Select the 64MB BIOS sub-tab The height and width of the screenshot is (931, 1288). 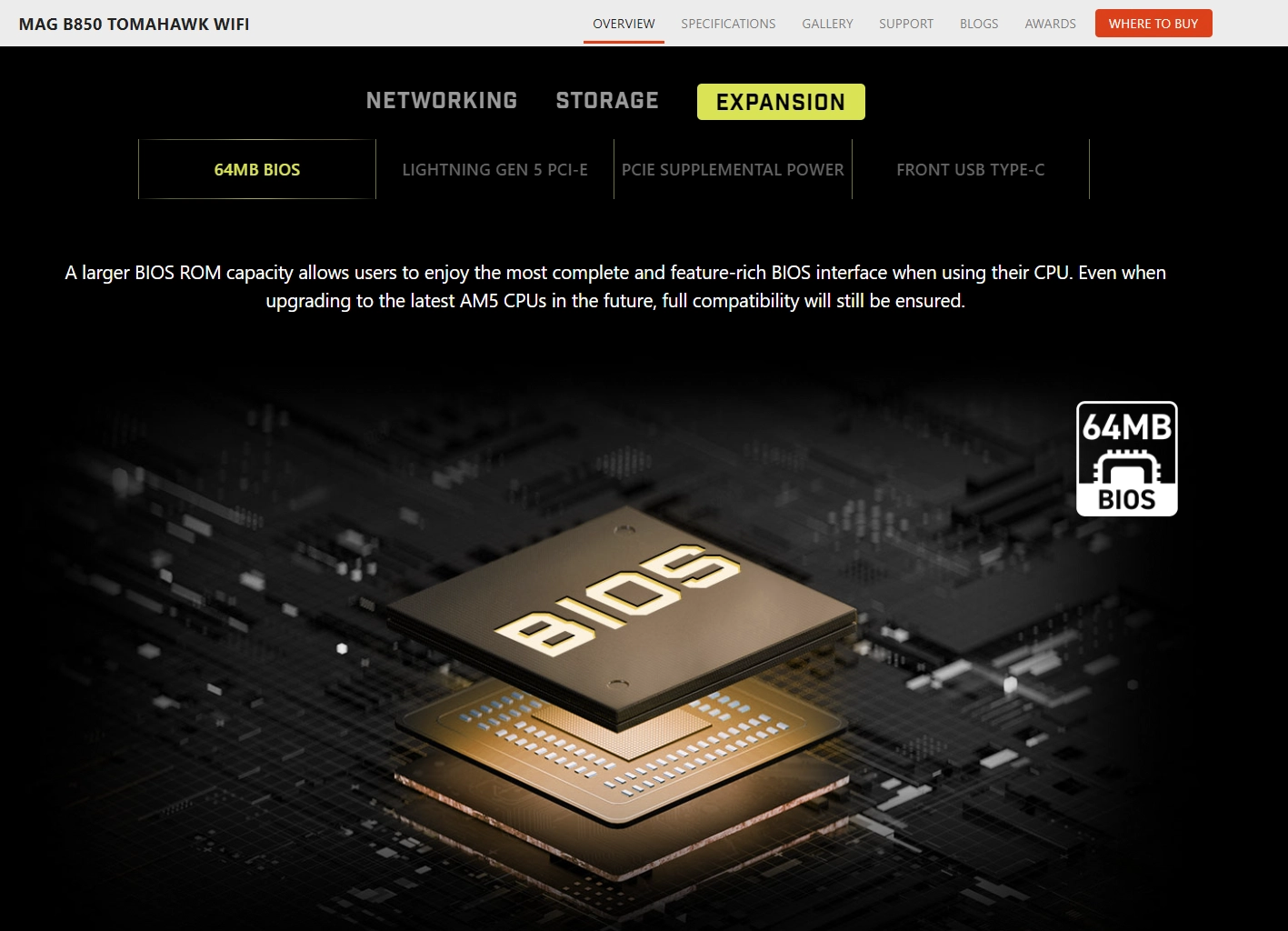coord(257,170)
